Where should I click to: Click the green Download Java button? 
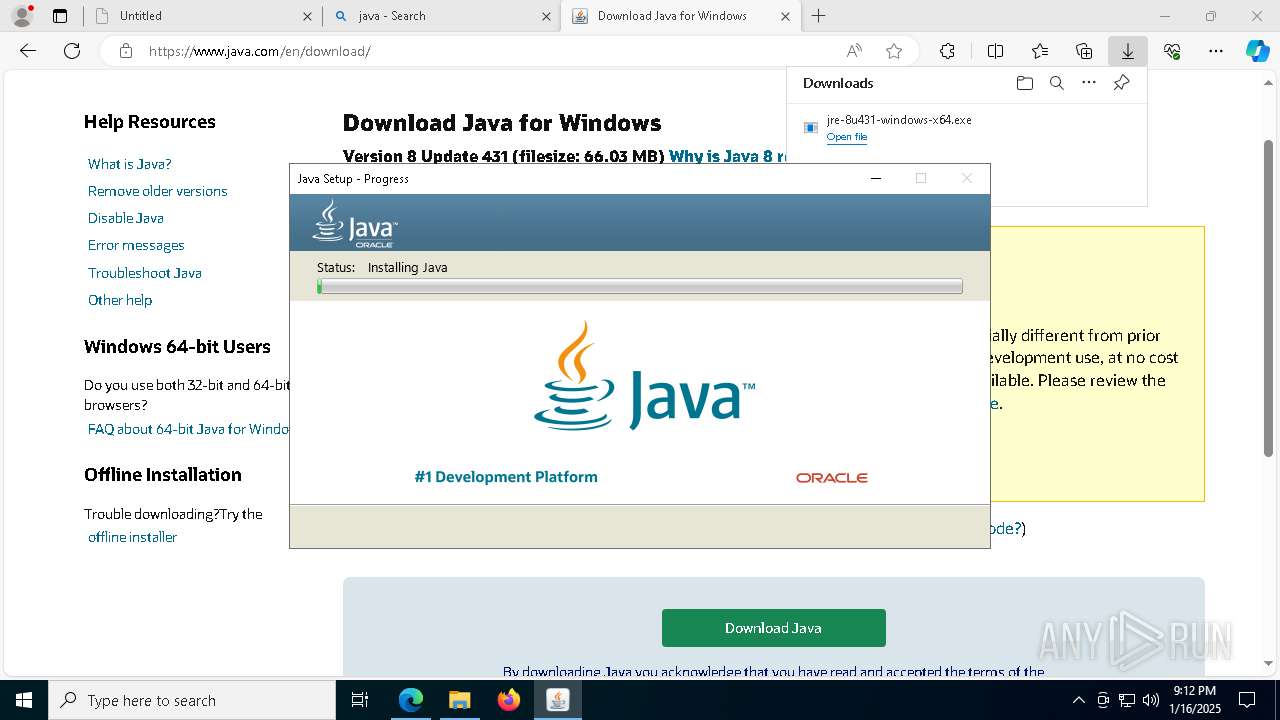(x=773, y=628)
